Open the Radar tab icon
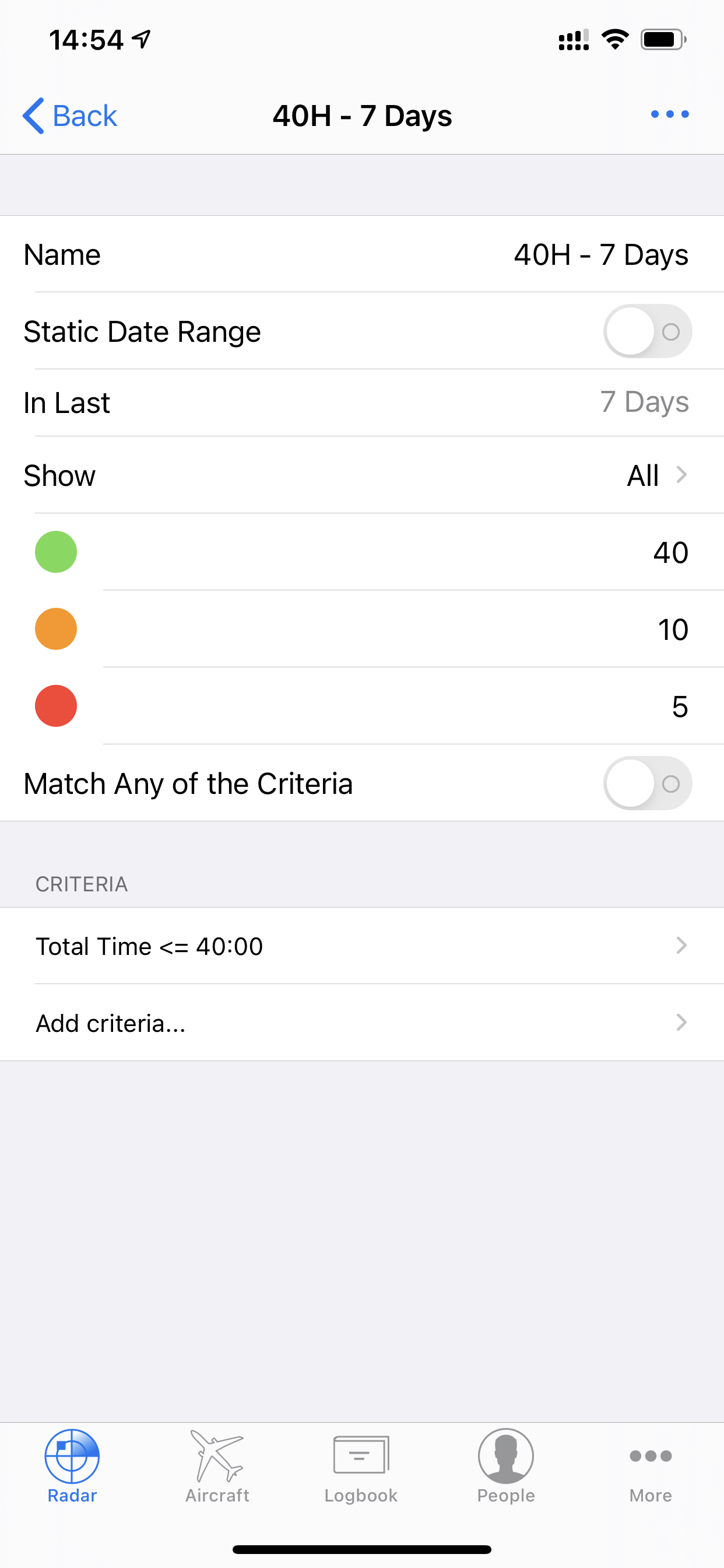This screenshot has height=1568, width=724. (x=72, y=1456)
